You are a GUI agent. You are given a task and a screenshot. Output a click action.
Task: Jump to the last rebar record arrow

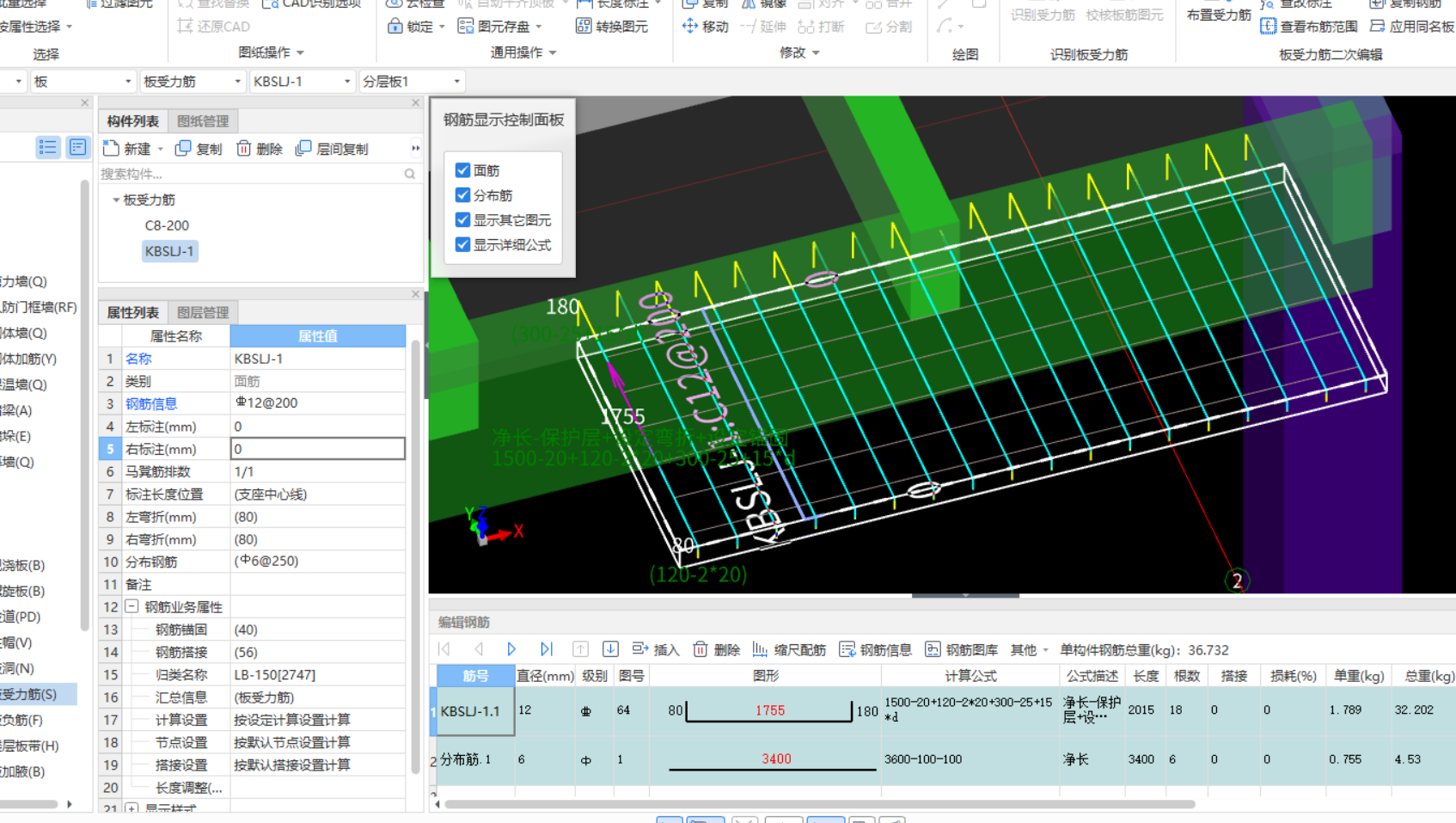(546, 649)
